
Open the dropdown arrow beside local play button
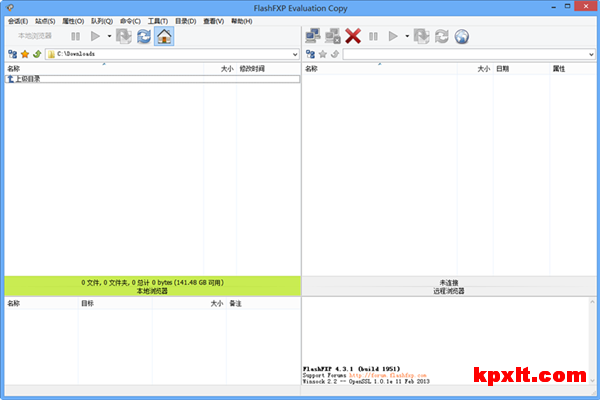pyautogui.click(x=109, y=36)
